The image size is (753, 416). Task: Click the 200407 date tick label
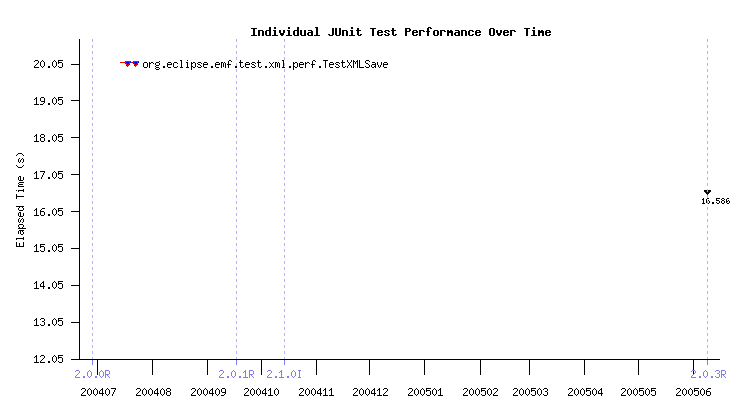click(x=98, y=393)
